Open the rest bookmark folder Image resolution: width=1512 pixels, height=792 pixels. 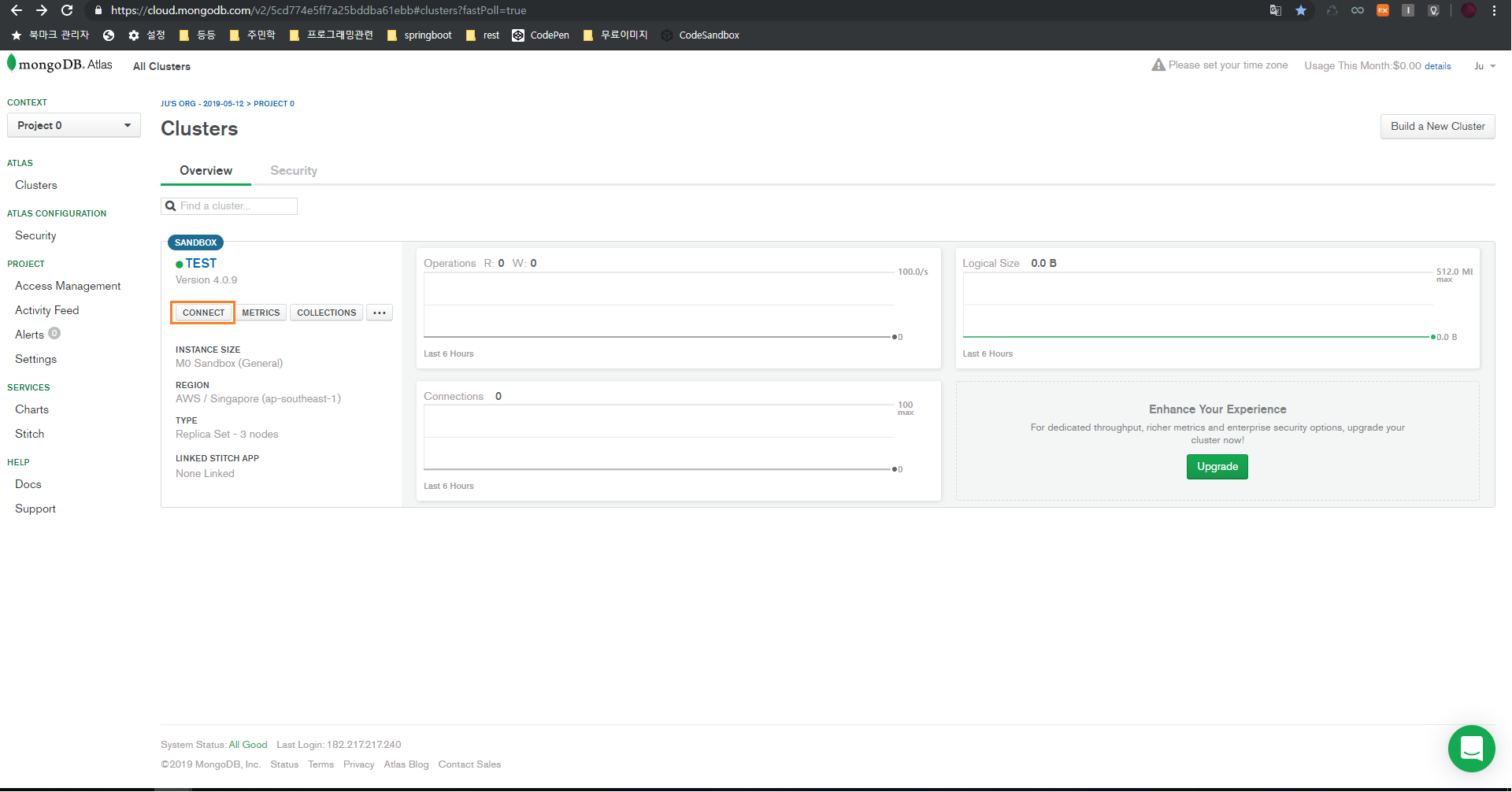coord(483,35)
